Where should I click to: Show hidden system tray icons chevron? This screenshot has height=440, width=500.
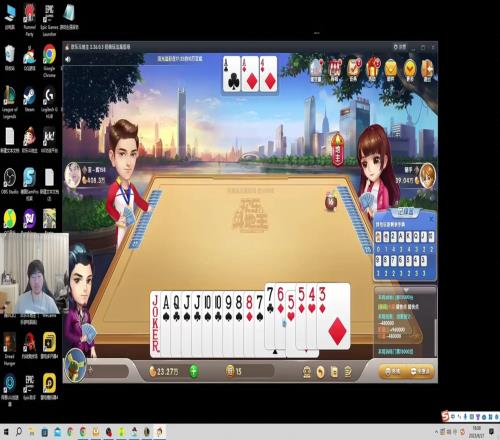436,432
